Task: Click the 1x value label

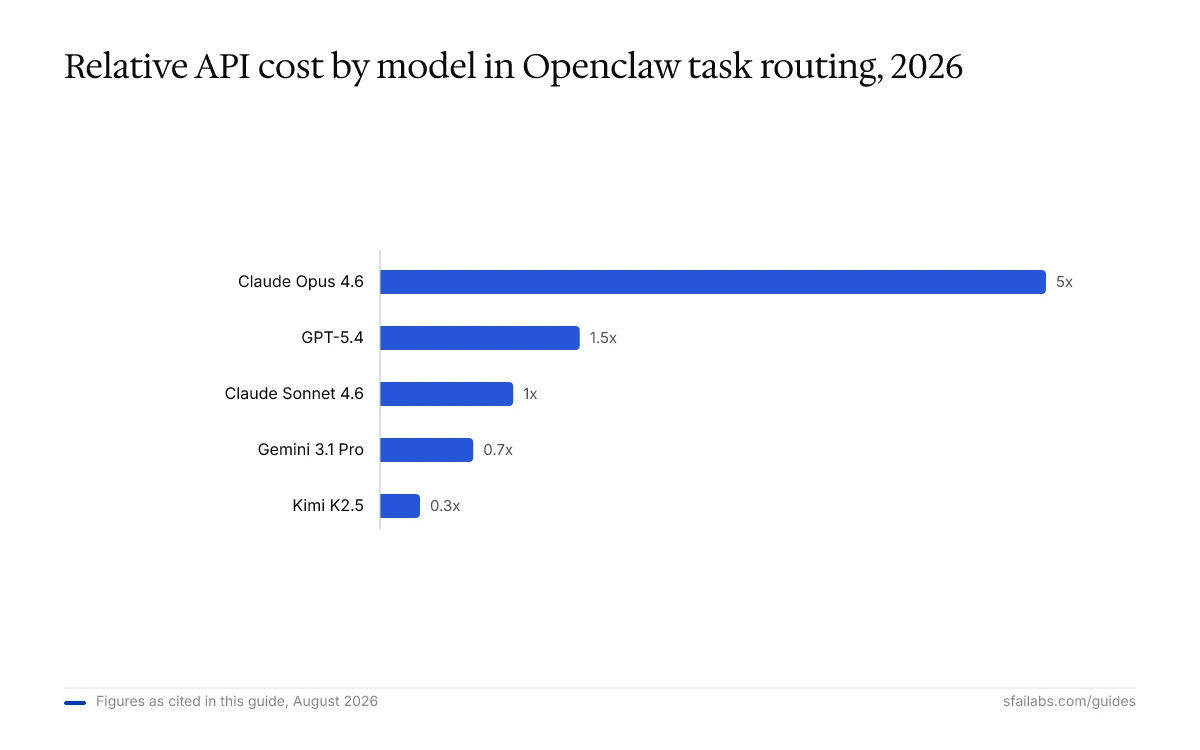Action: click(x=530, y=394)
